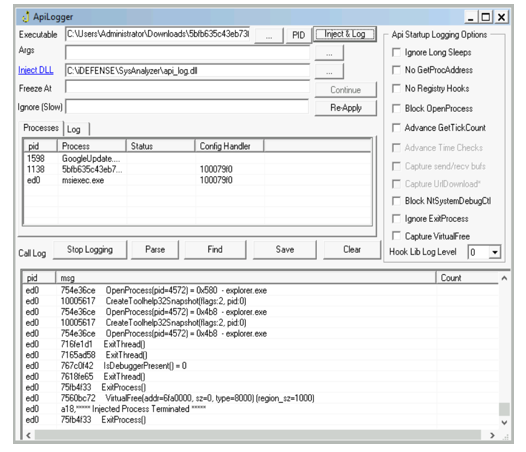526x452 pixels.
Task: Focus the Ignore (Slow) field
Action: click(187, 107)
